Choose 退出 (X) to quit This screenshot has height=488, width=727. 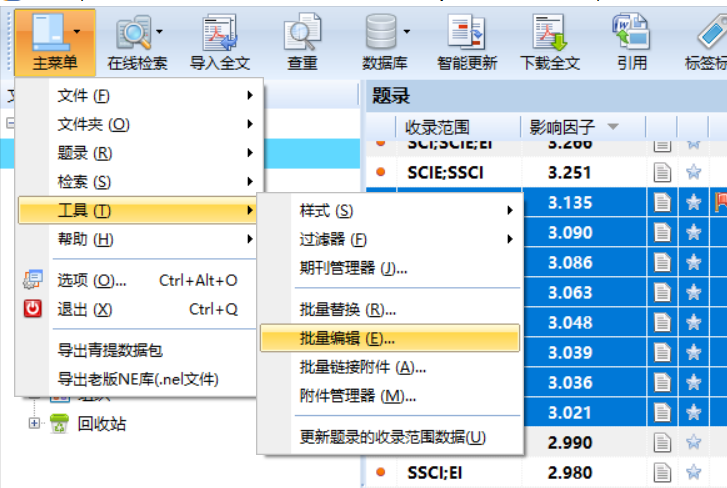[x=137, y=309]
